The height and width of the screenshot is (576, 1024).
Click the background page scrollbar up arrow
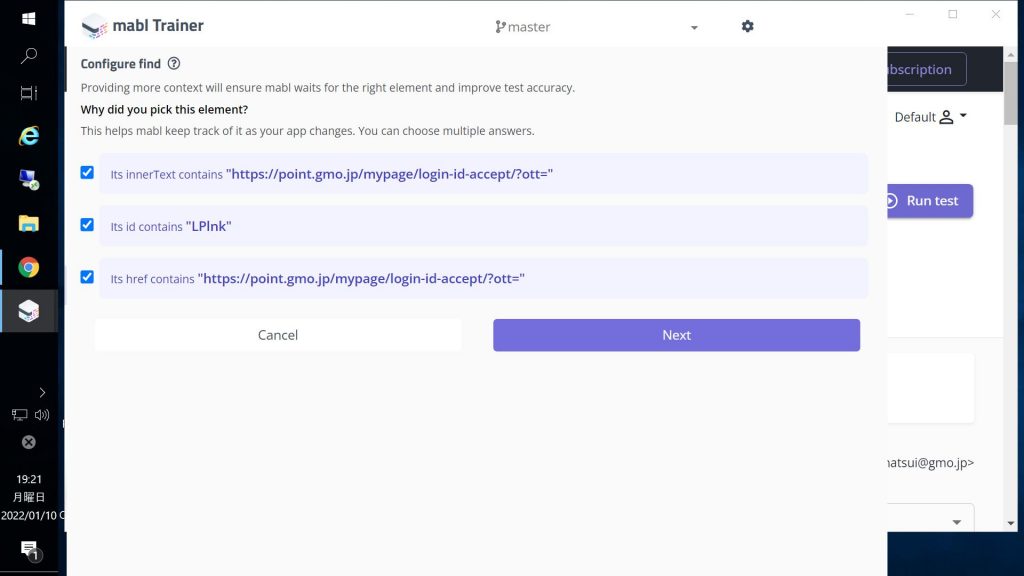tap(1011, 55)
